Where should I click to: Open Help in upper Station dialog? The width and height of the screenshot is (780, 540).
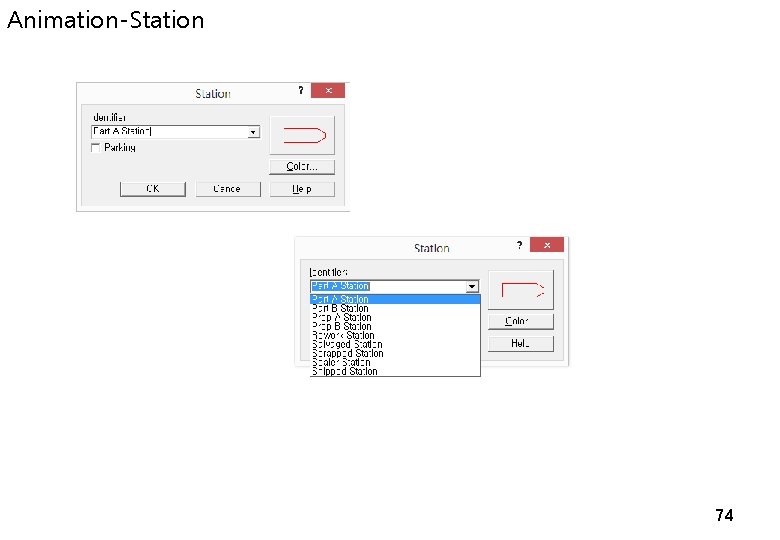[x=302, y=189]
